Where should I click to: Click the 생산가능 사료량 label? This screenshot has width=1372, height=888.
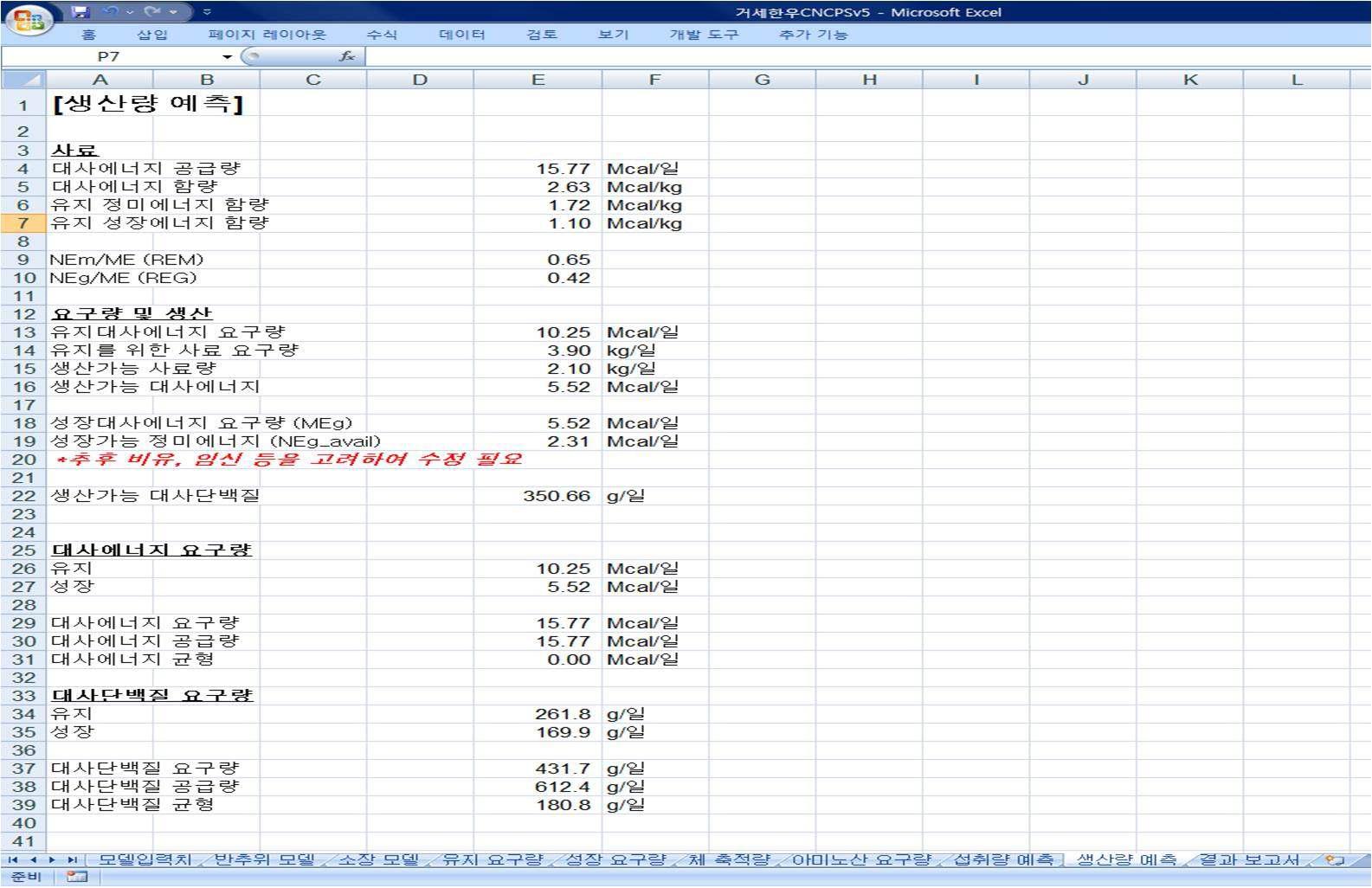click(x=133, y=369)
